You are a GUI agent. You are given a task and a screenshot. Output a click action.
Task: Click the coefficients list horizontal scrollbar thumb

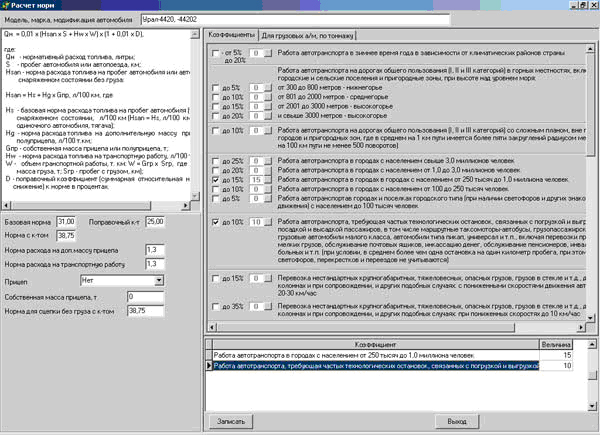point(366,327)
